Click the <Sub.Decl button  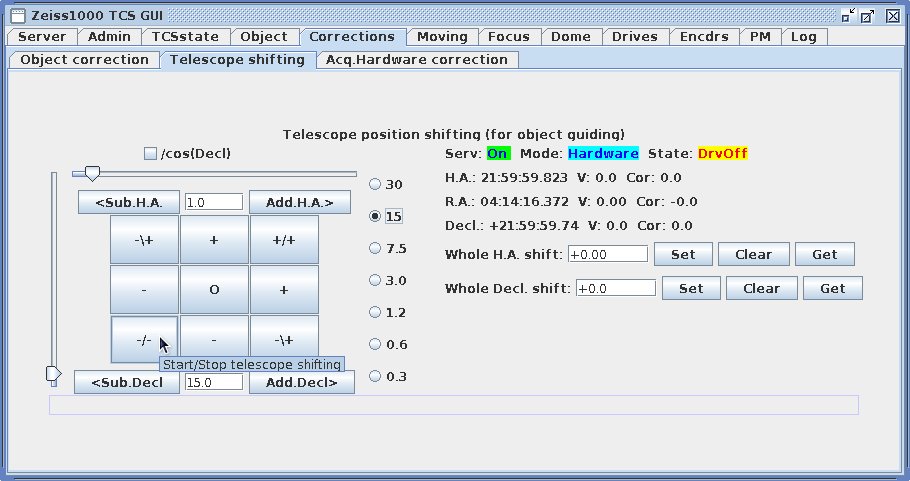point(127,382)
